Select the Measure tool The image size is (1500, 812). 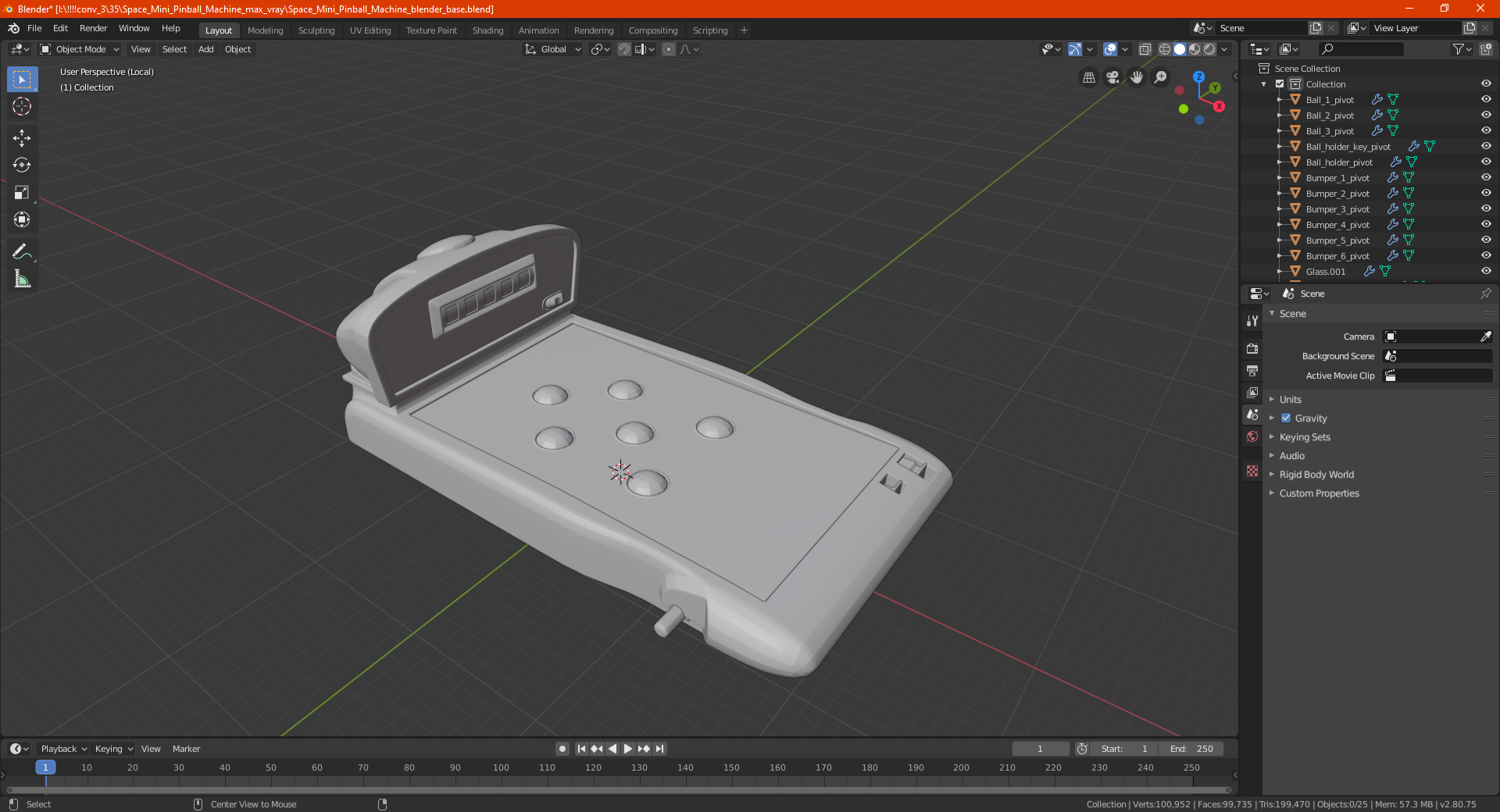pos(22,279)
